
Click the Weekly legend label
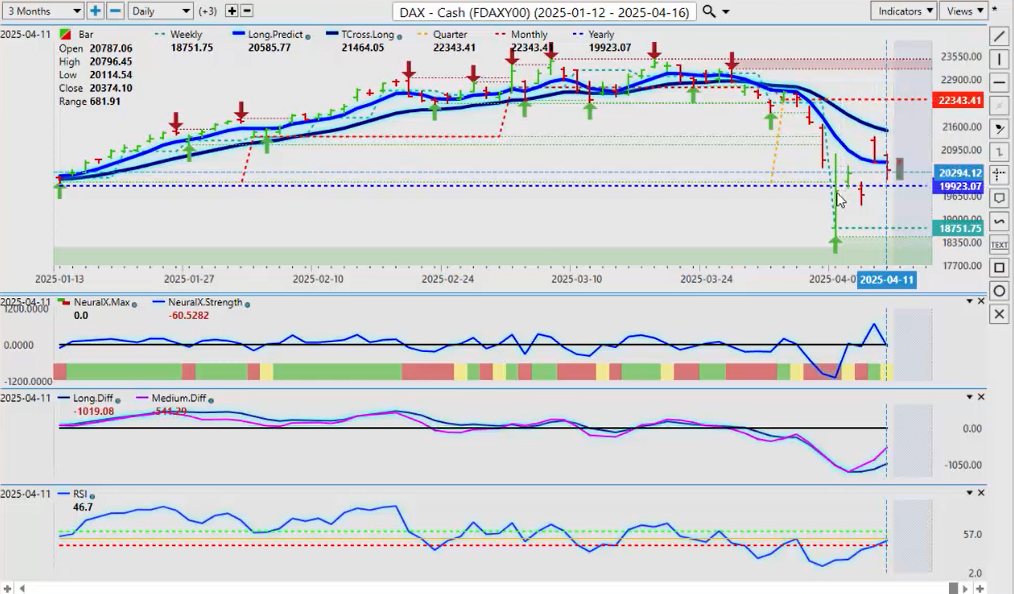tap(186, 34)
